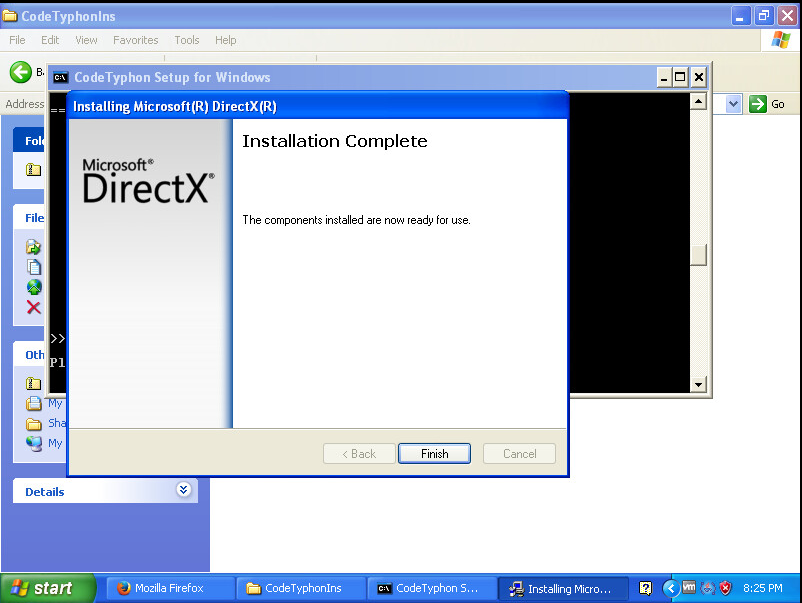Image resolution: width=802 pixels, height=603 pixels.
Task: Open My Documents icon in Other Places
Action: click(34, 404)
